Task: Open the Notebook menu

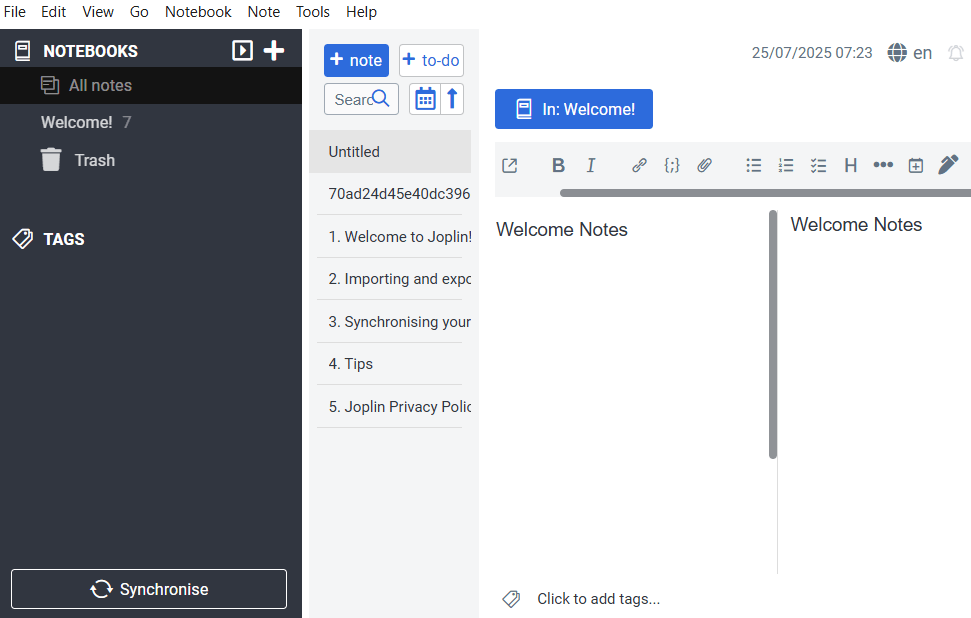Action: [x=198, y=12]
